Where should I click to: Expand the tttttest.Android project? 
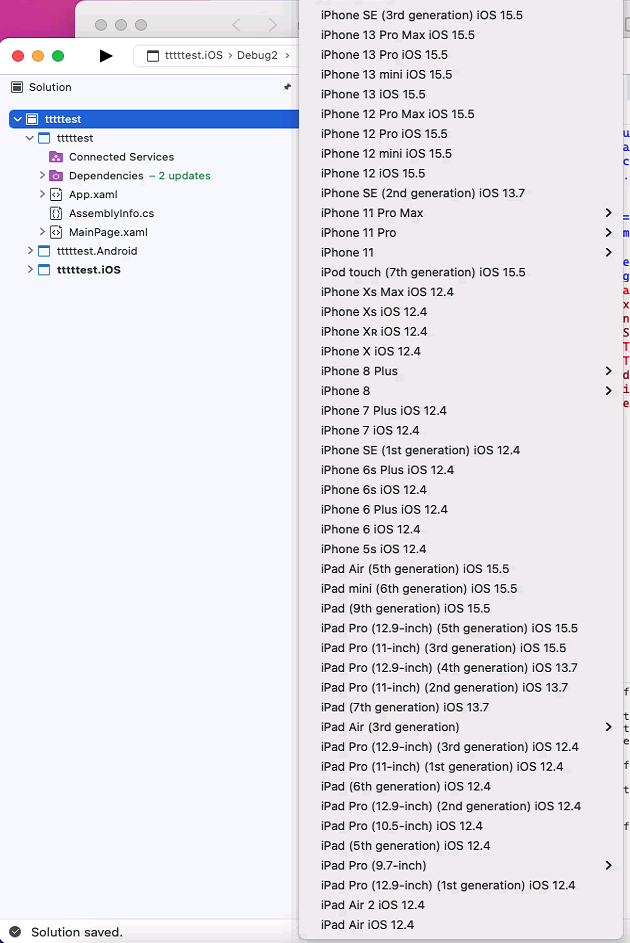[x=30, y=251]
